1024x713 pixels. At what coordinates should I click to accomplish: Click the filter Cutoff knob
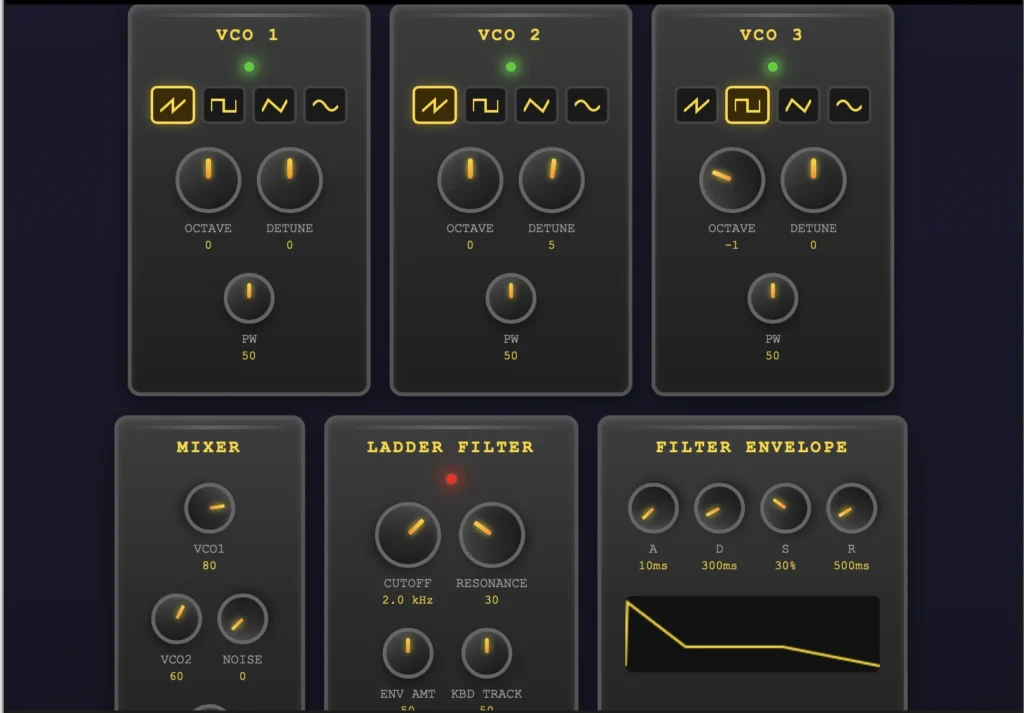(408, 534)
